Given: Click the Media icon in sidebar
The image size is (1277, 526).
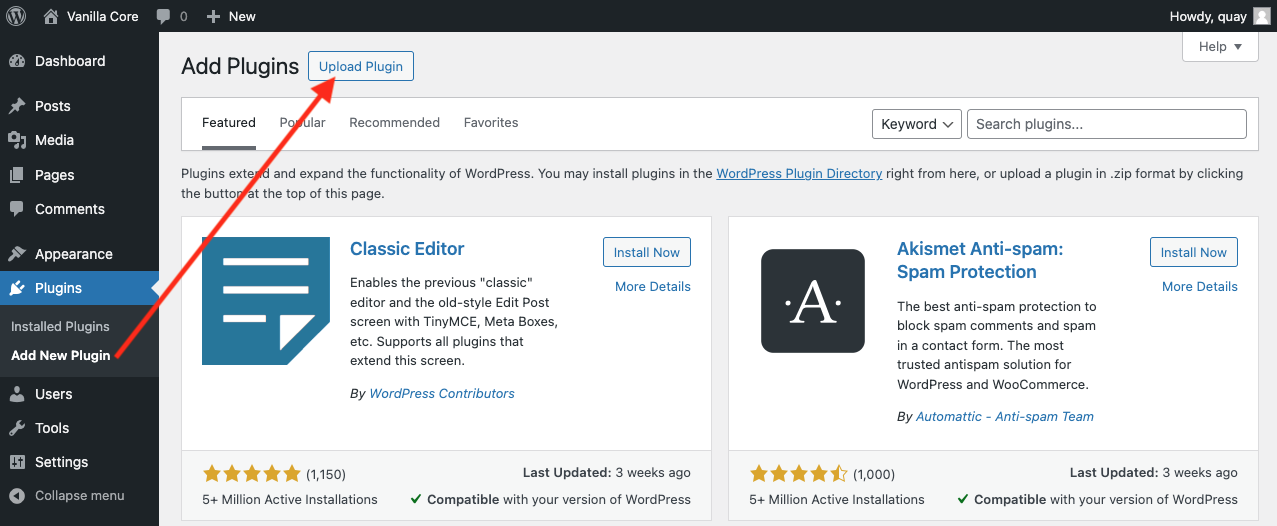Looking at the screenshot, I should [17, 140].
